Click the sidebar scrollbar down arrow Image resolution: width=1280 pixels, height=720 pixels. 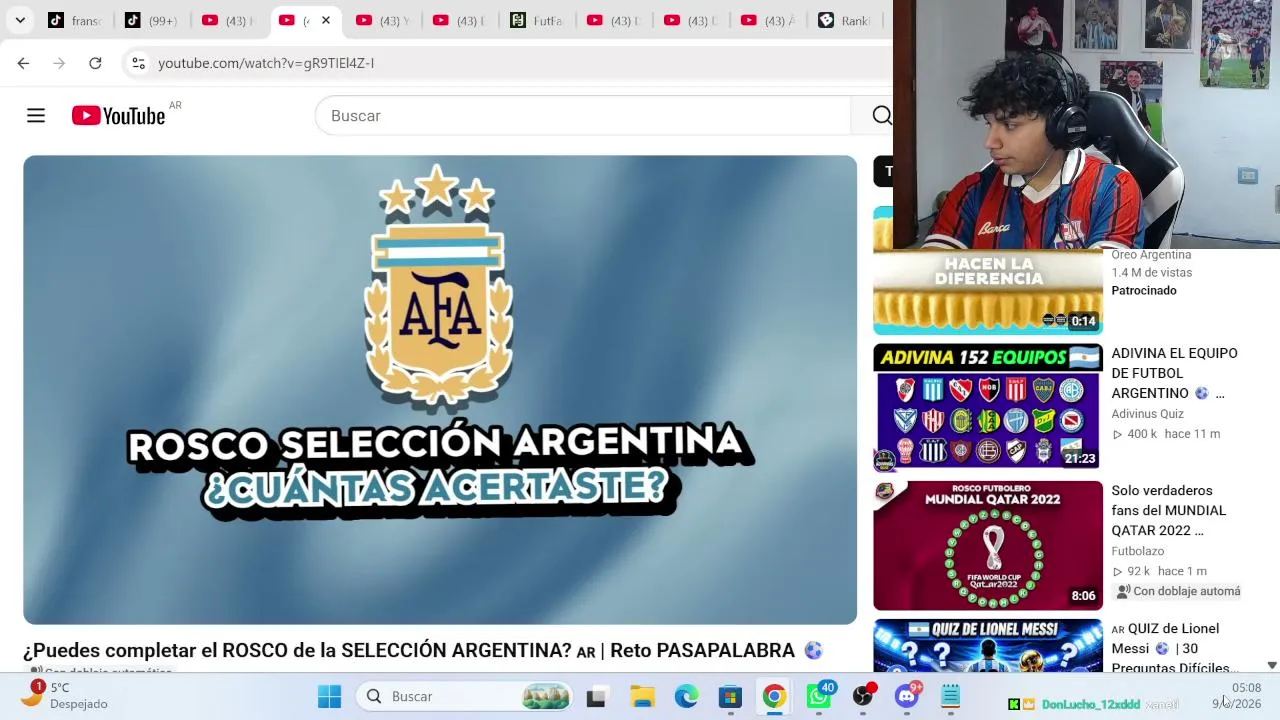point(1272,665)
